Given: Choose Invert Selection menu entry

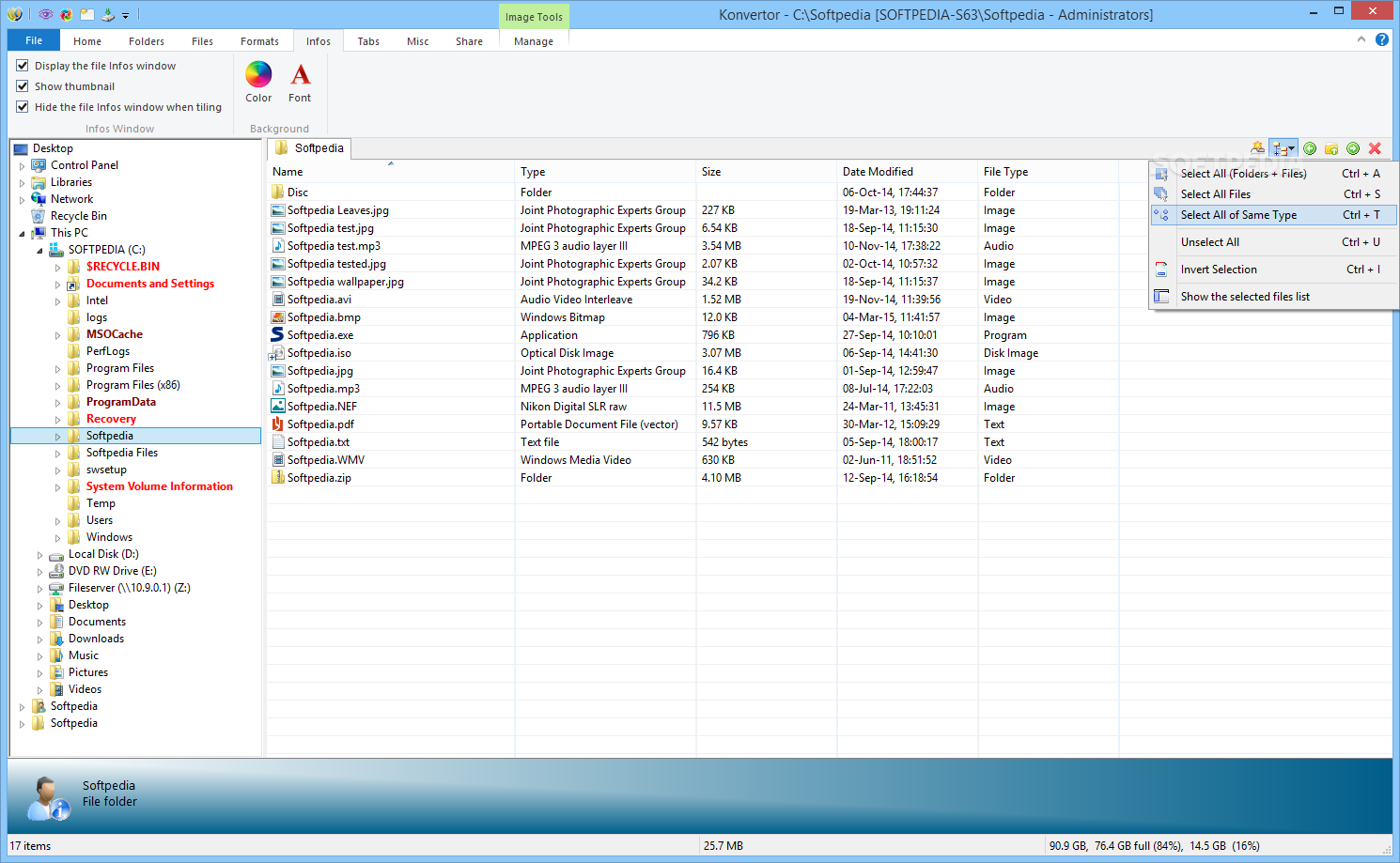Looking at the screenshot, I should coord(1274,270).
